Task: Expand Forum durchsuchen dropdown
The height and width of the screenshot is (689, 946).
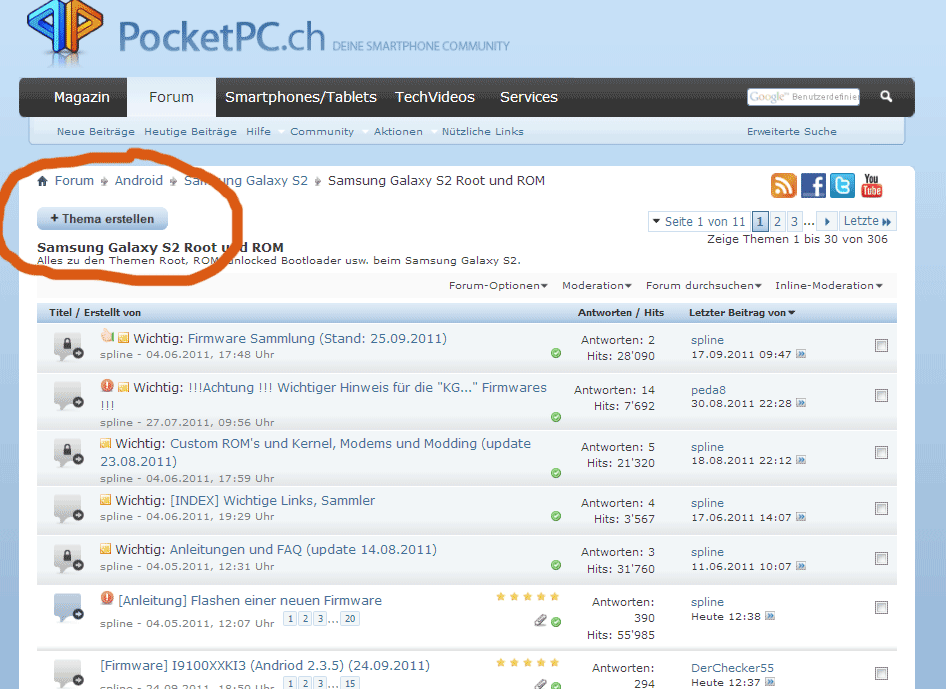Action: 703,285
